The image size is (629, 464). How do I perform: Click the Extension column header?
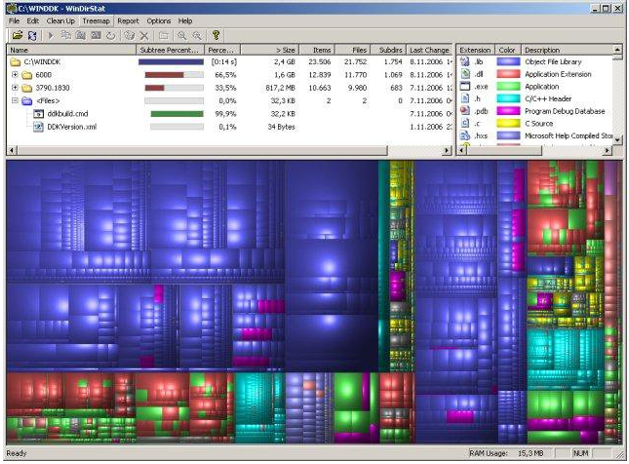(x=475, y=49)
